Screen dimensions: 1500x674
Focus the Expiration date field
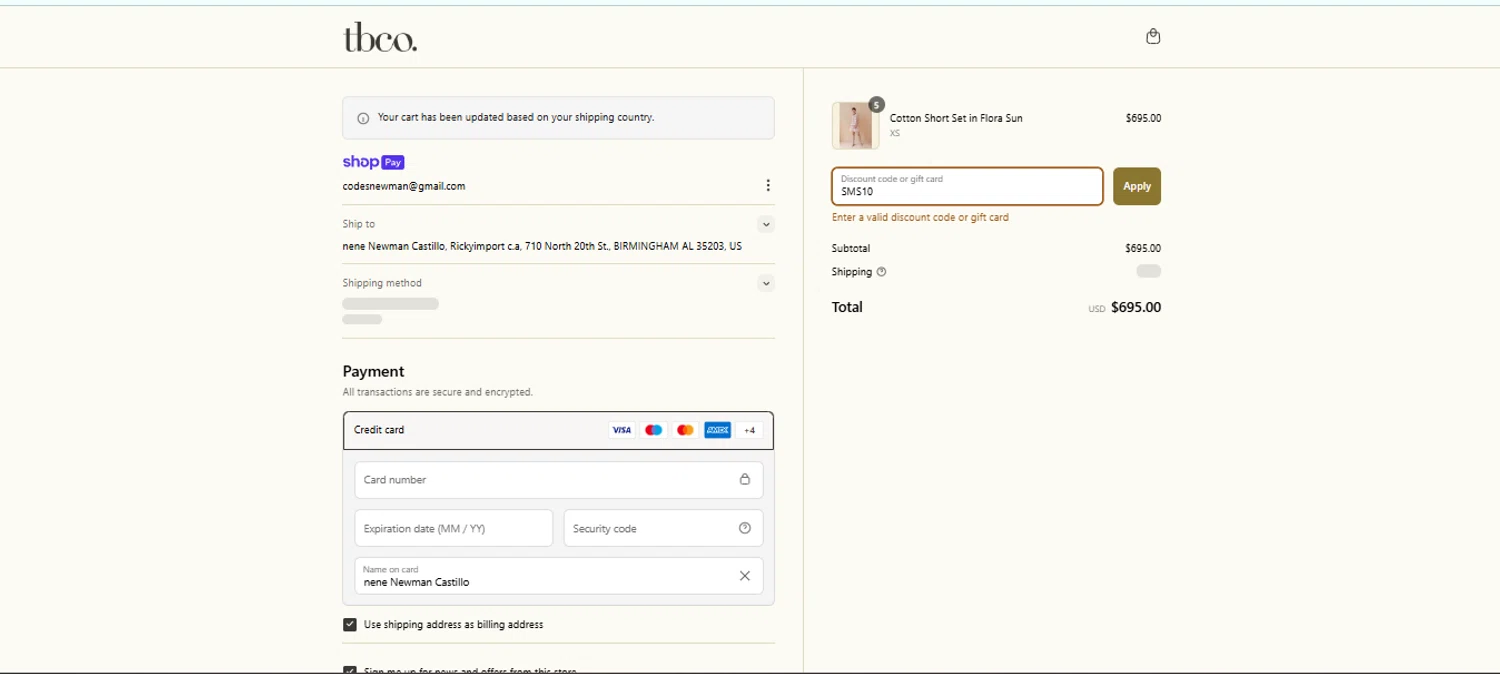click(x=453, y=528)
